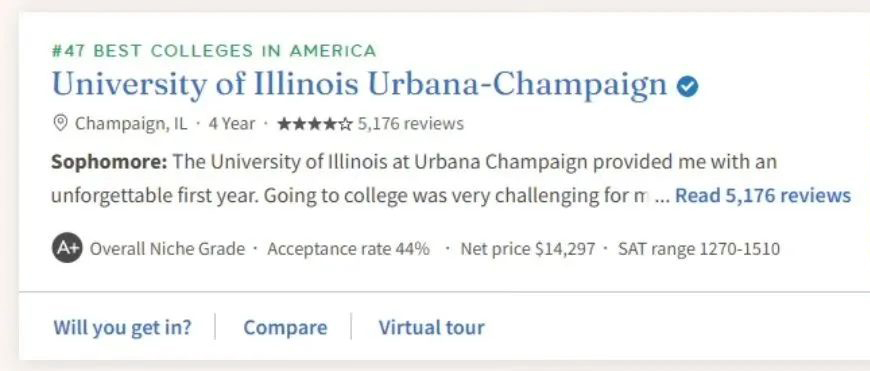Click the Overall Niche Grade text

click(167, 249)
